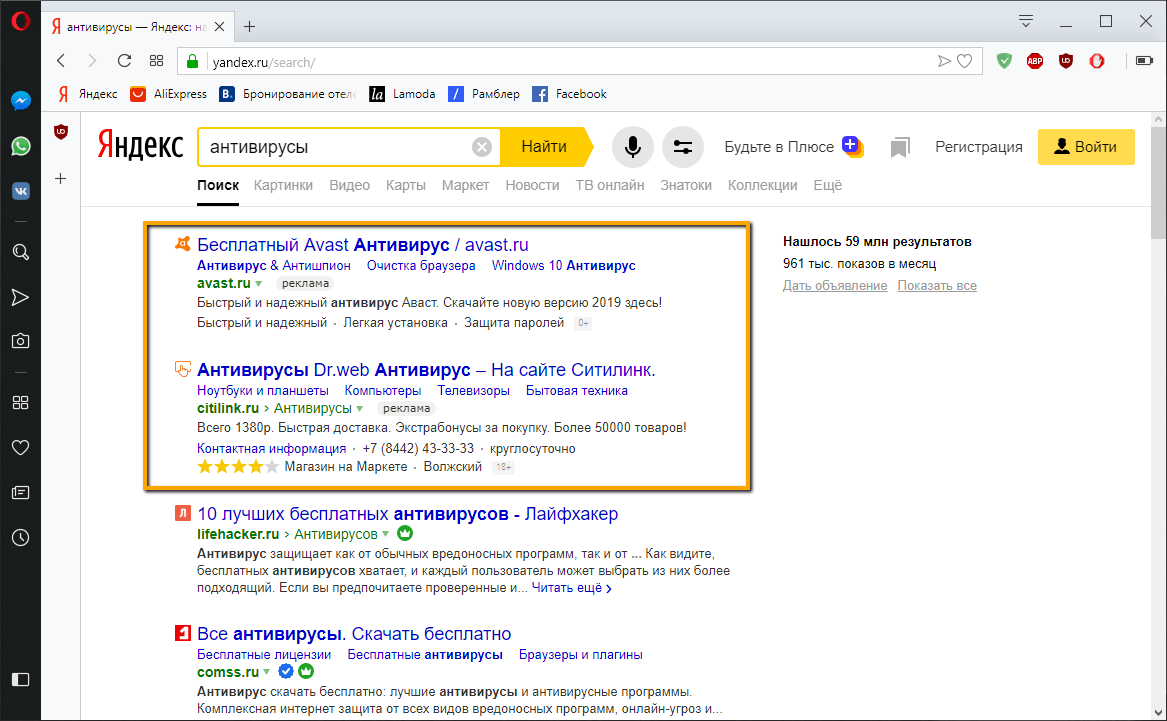Open 10 лучших бесплатных антивирусов result

click(407, 513)
